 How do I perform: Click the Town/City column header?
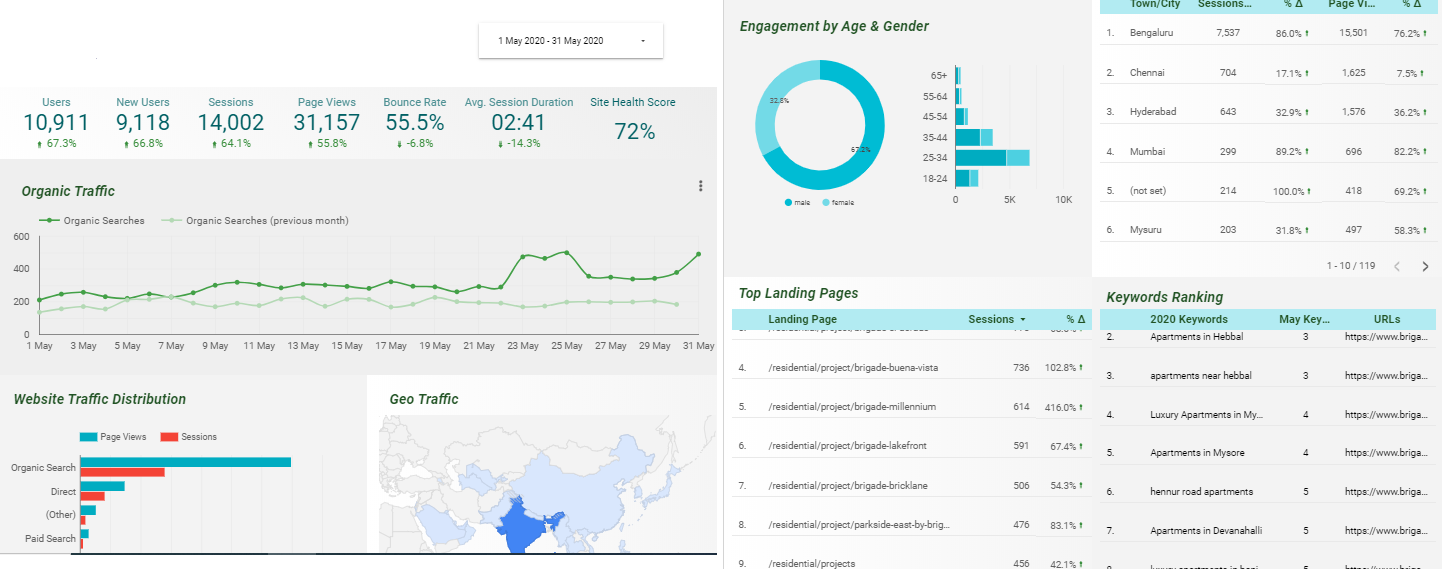(1155, 4)
